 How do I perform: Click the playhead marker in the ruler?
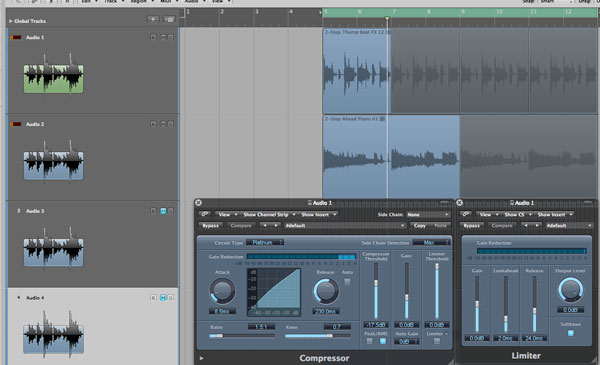pos(387,18)
